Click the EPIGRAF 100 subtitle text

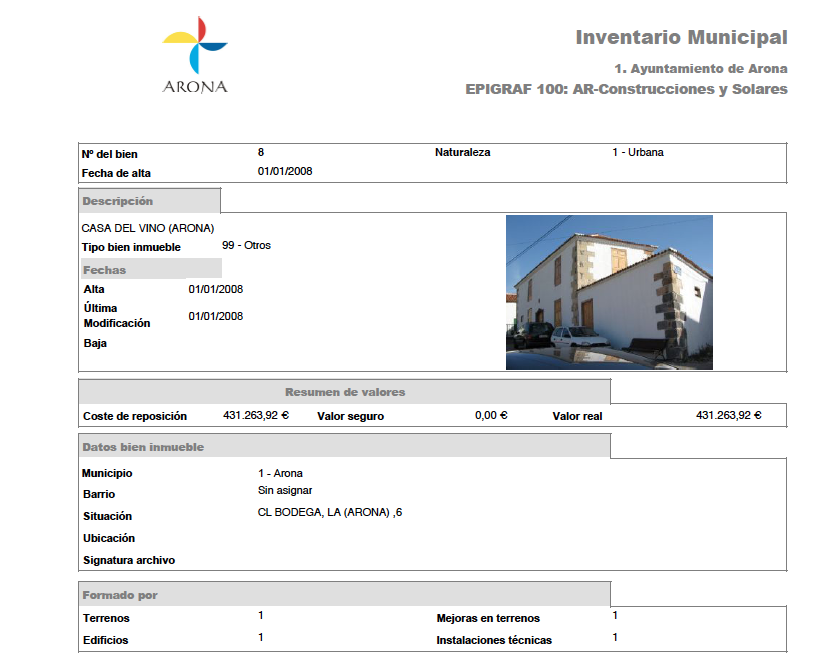626,89
